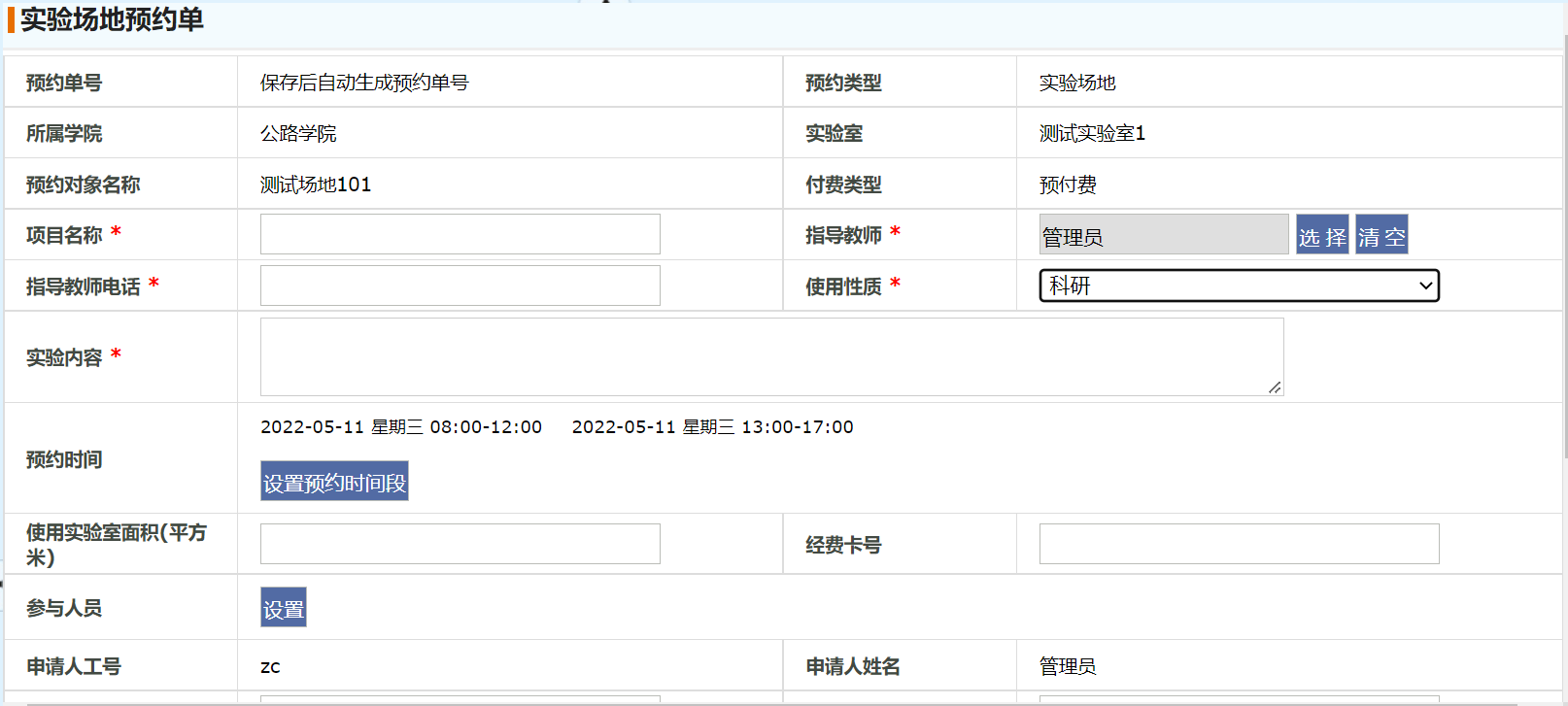Click the 13:00-17:00 reservation time entry
The image size is (1568, 706).
(712, 427)
